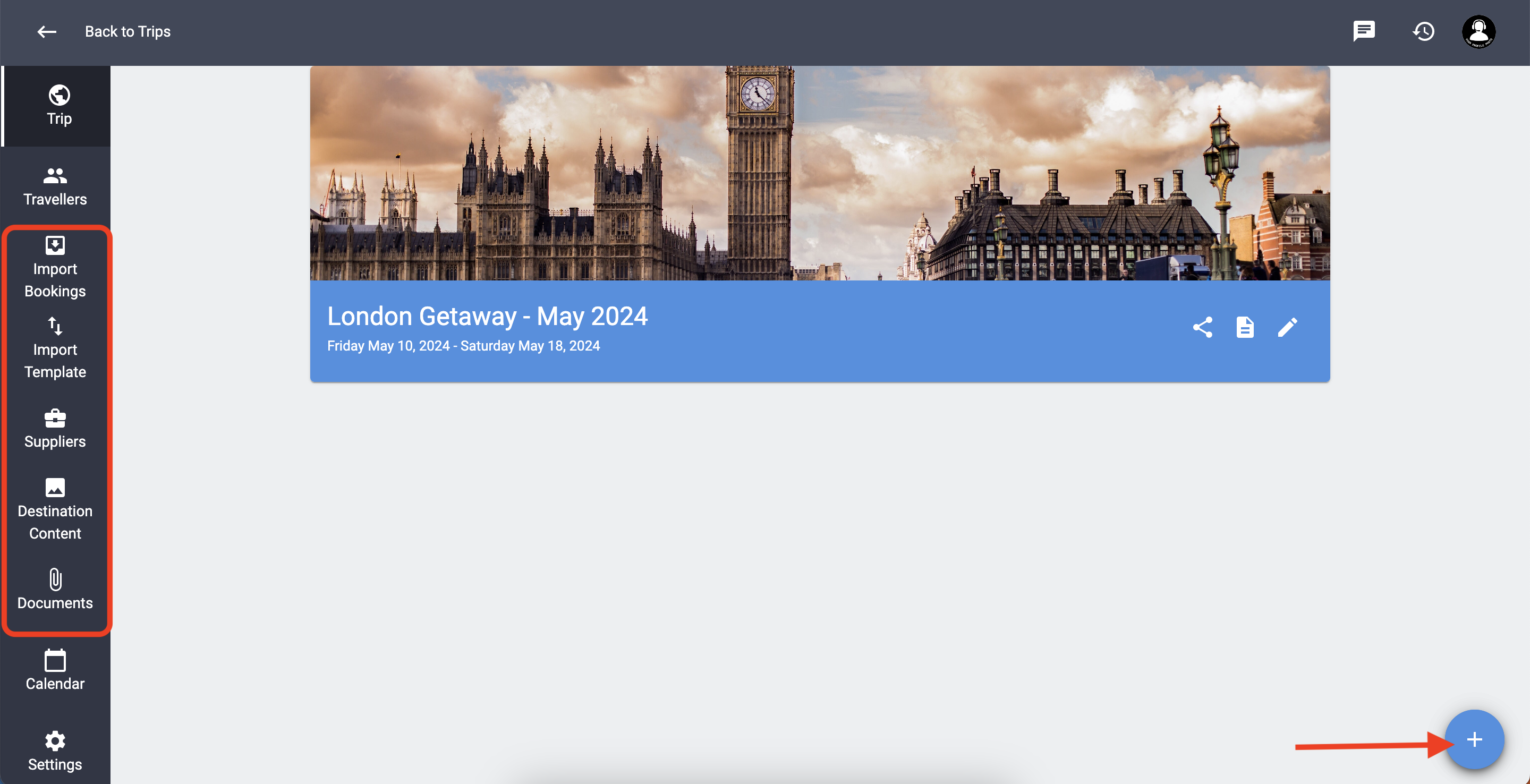The image size is (1530, 784).
Task: Click the trip date range text
Action: [x=463, y=346]
